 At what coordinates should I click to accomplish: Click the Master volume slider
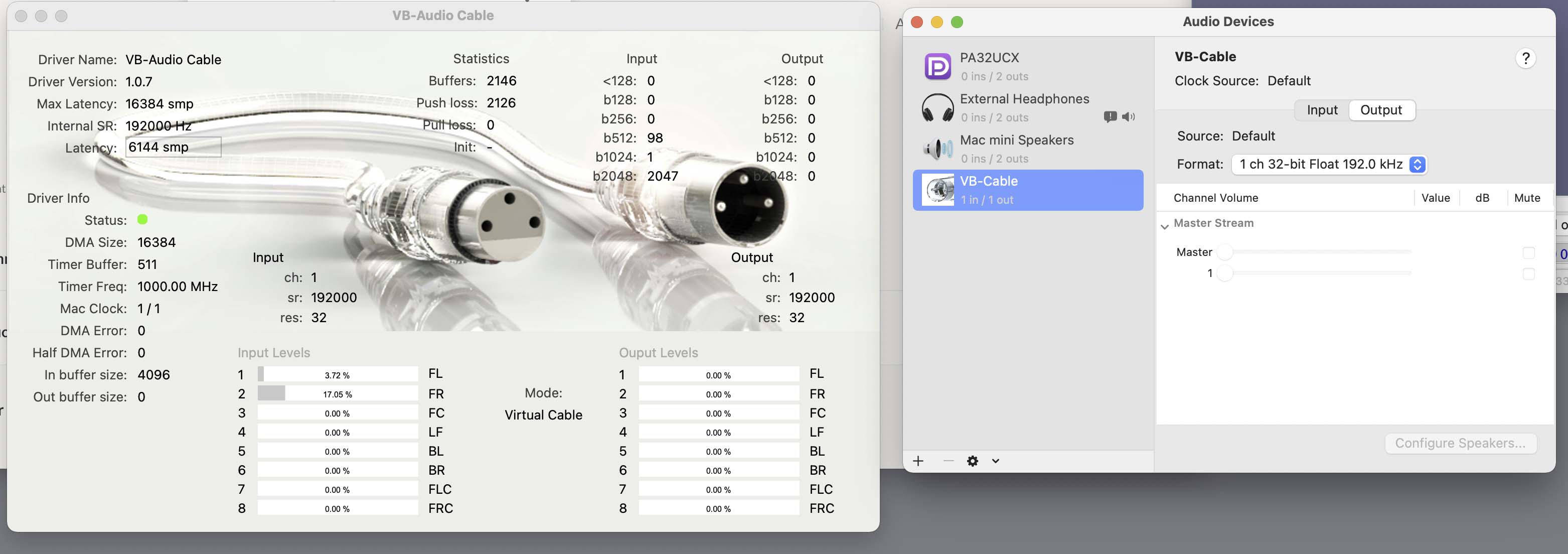(x=1314, y=252)
